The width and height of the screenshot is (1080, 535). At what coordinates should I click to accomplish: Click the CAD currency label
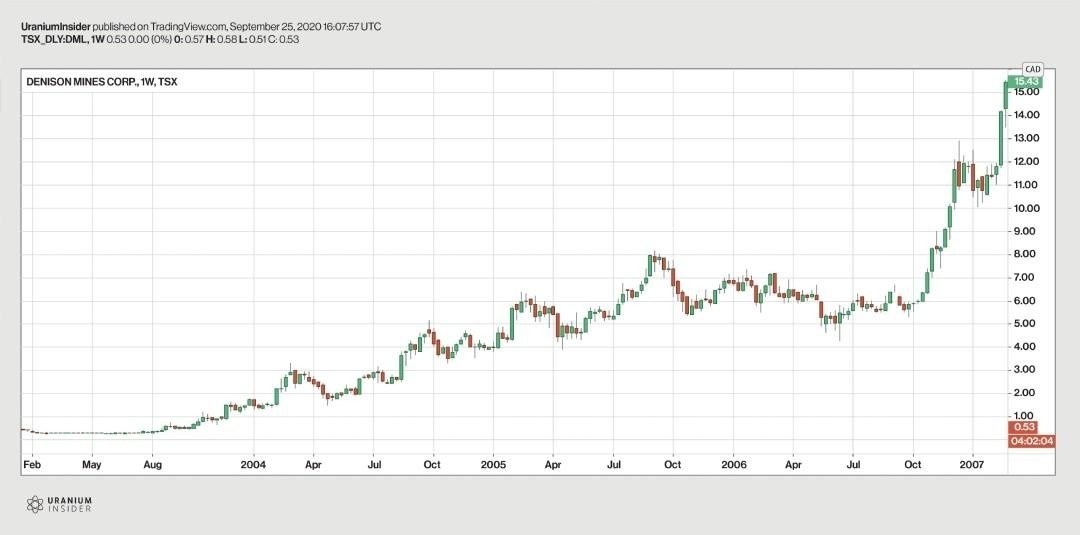click(x=1032, y=69)
